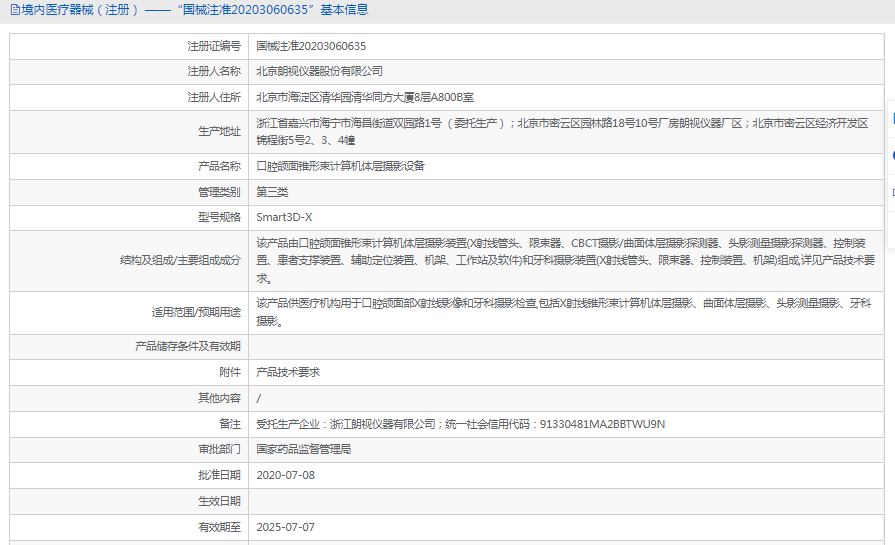Click the label "型号规格"
Viewport: 895px width, 545px height.
point(219,217)
